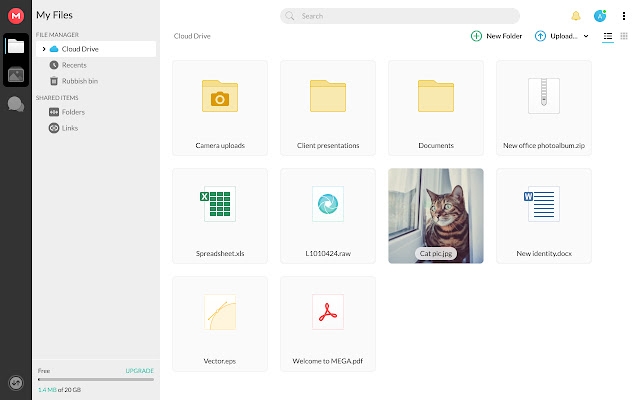Open the Cloud Drive files icon in left rail

click(15, 46)
